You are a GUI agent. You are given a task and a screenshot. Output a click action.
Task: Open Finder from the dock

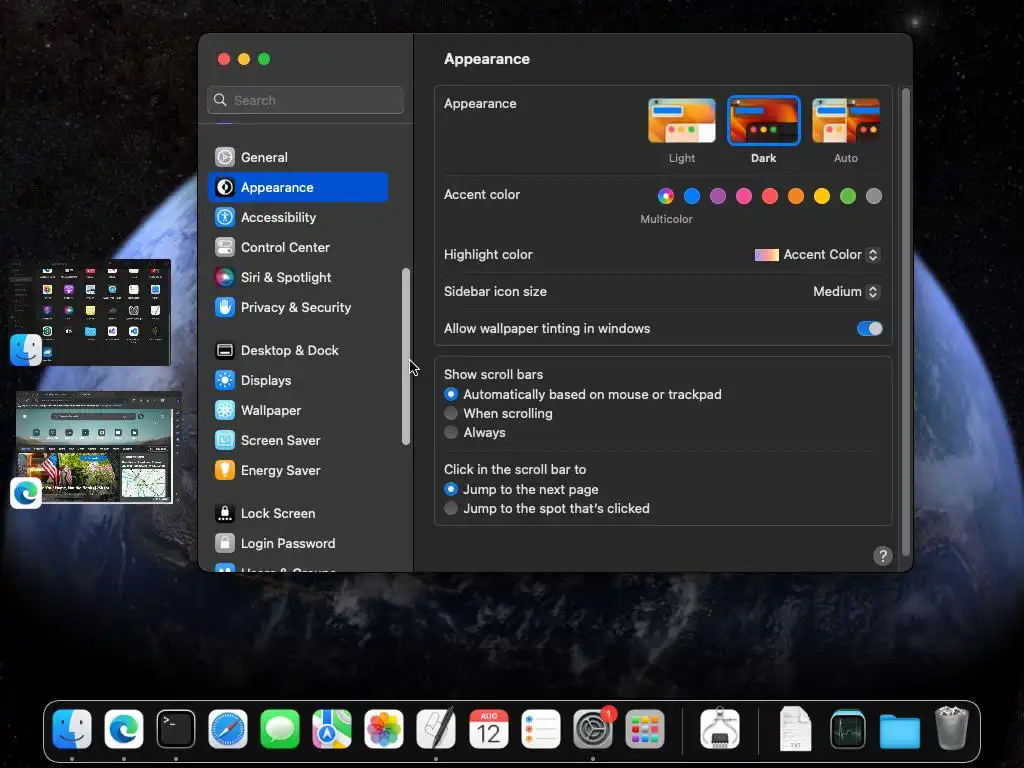(x=72, y=729)
